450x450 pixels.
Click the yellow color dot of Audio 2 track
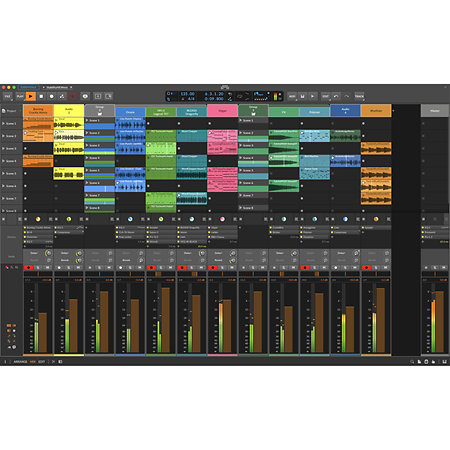pyautogui.click(x=69, y=219)
